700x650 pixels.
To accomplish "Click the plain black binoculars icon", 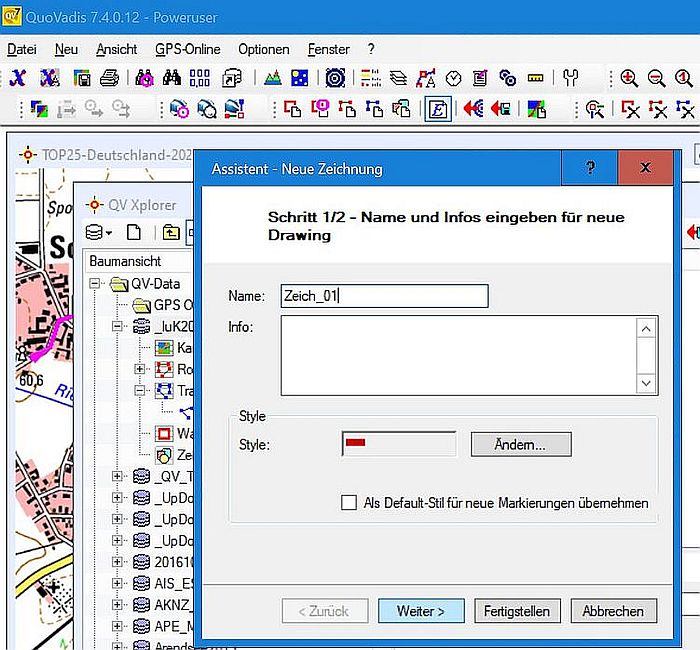I will [x=172, y=78].
